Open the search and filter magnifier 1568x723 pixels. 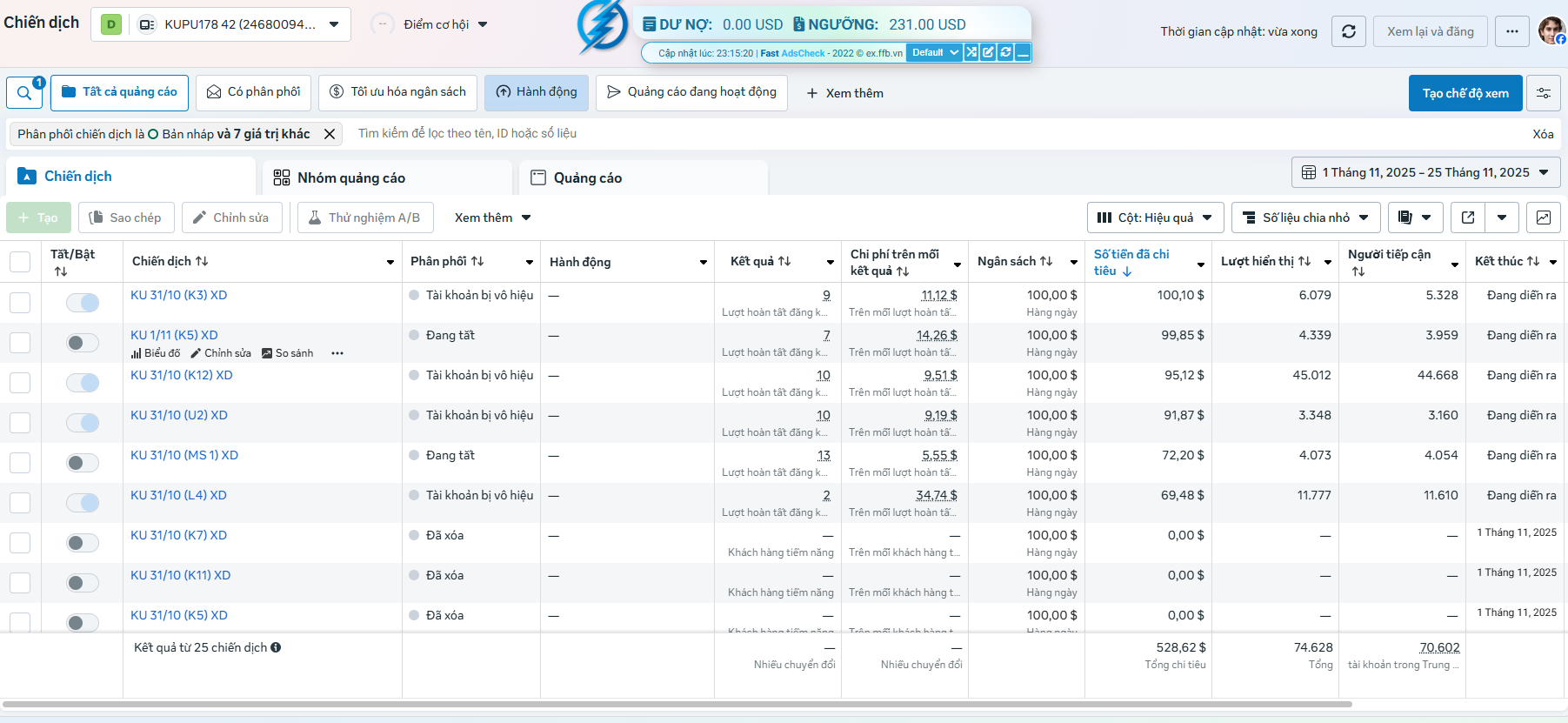click(x=24, y=93)
